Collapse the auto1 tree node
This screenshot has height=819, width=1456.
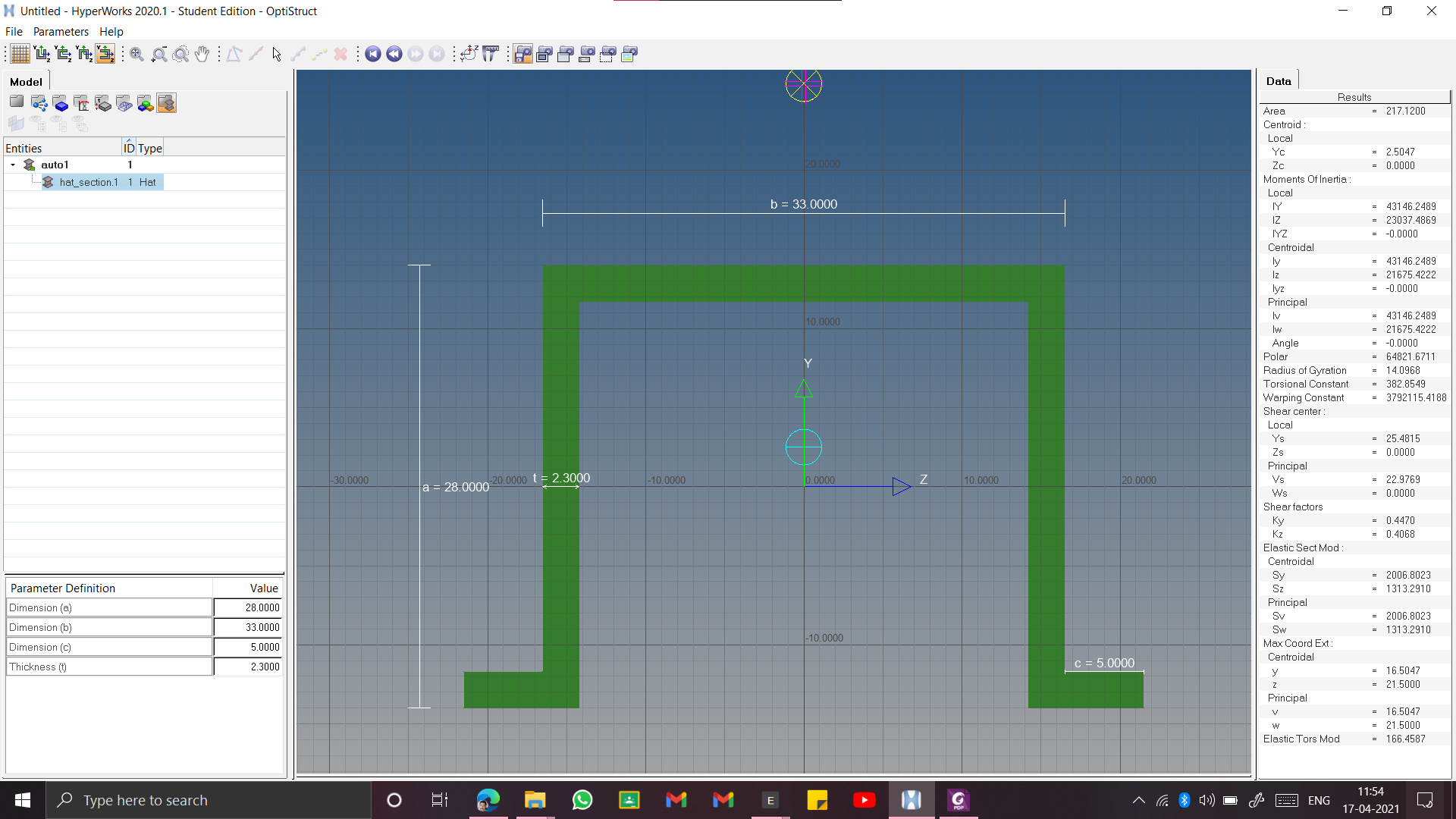pos(13,165)
